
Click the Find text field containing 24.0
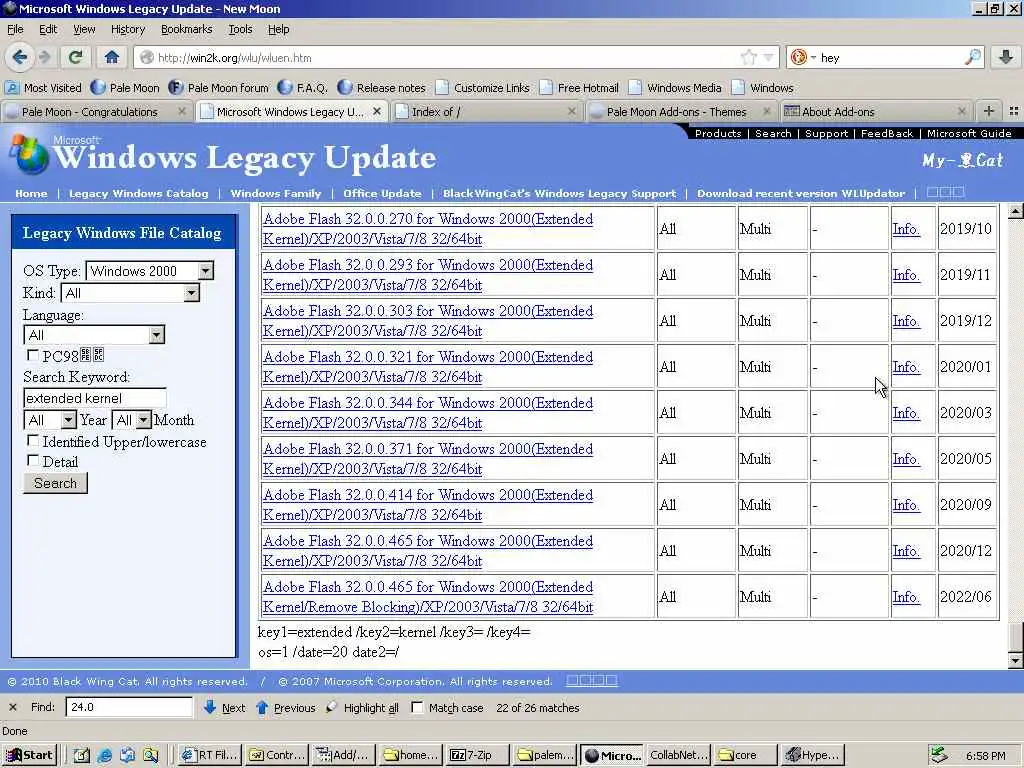129,707
